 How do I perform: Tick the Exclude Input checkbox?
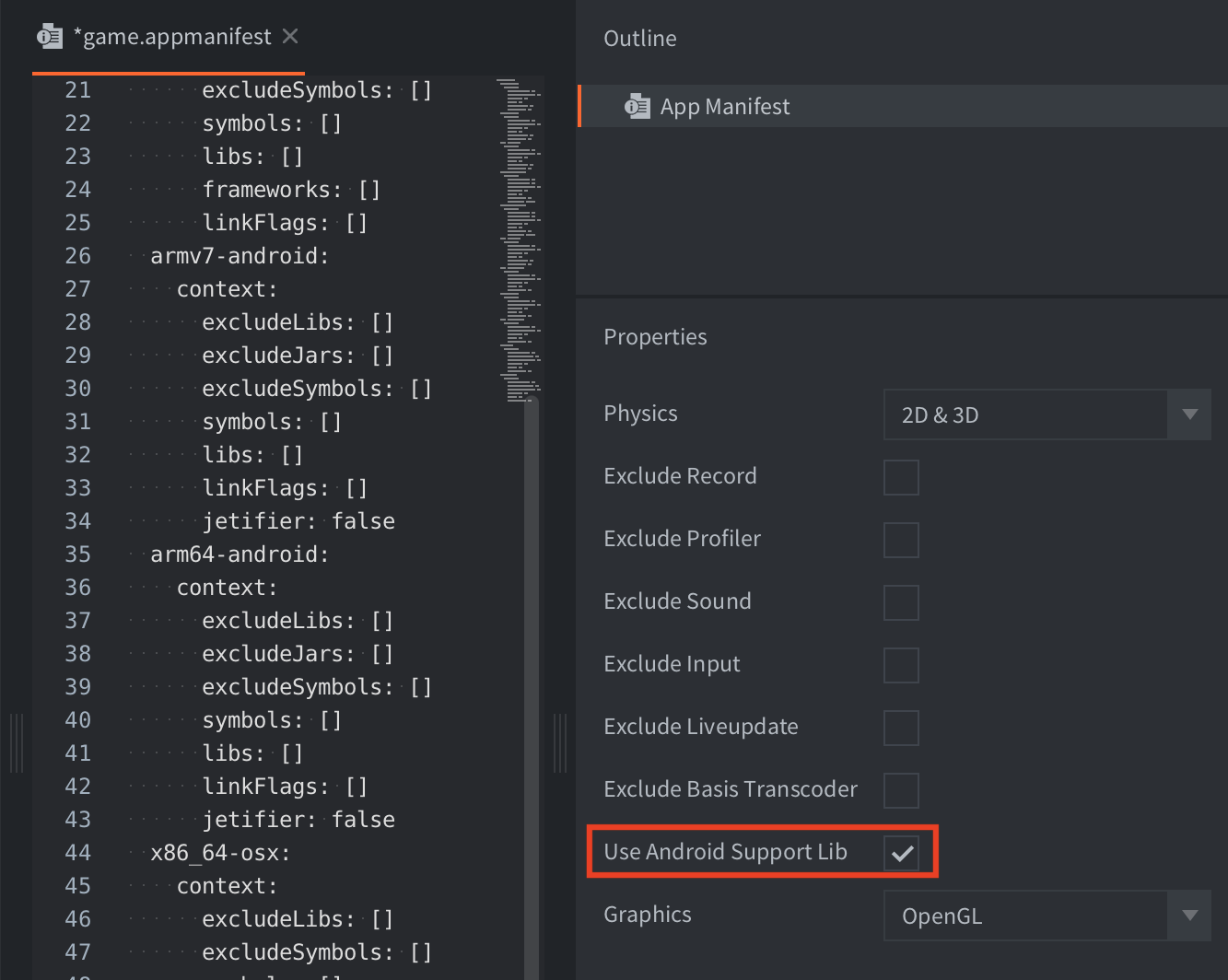tap(901, 665)
